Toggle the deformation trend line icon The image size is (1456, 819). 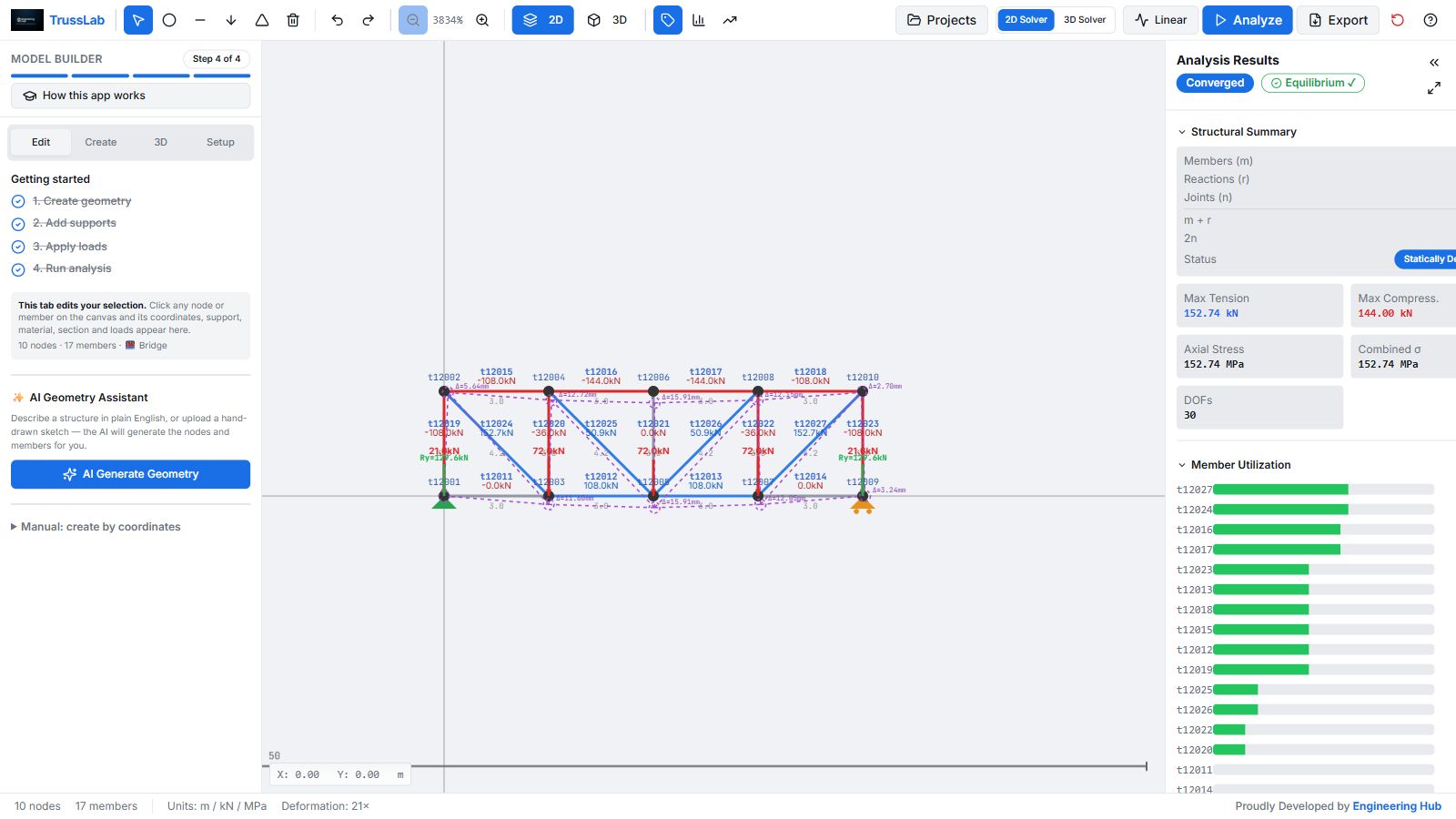point(730,20)
